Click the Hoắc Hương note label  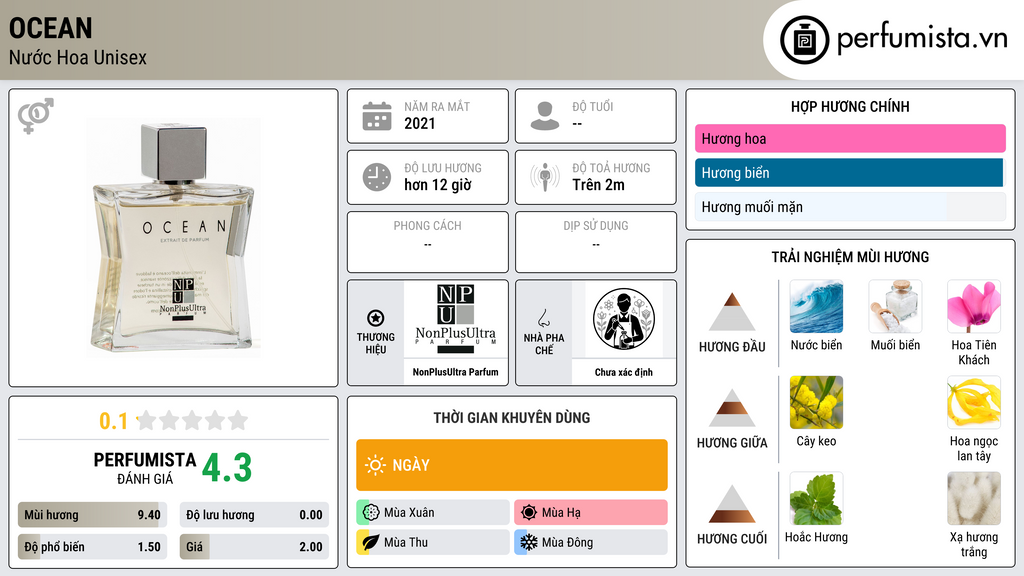coord(816,537)
